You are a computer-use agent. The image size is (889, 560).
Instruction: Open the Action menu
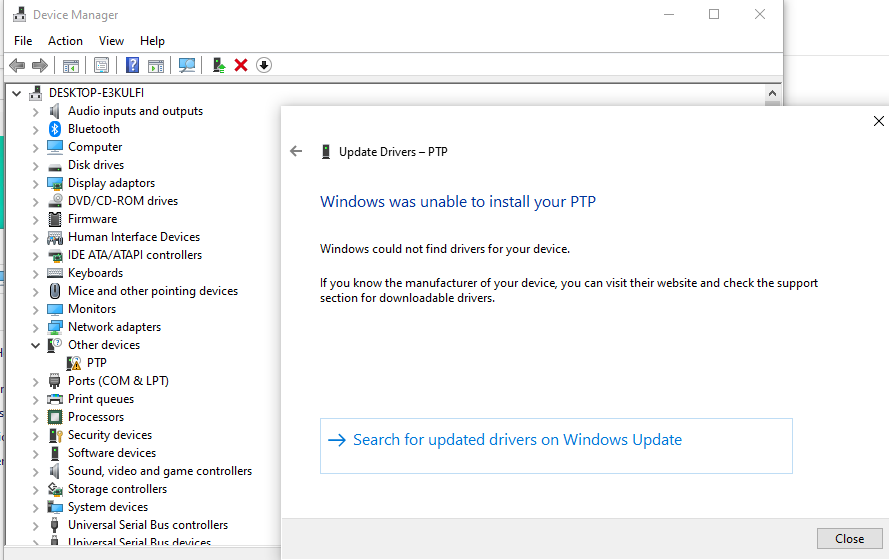click(65, 41)
